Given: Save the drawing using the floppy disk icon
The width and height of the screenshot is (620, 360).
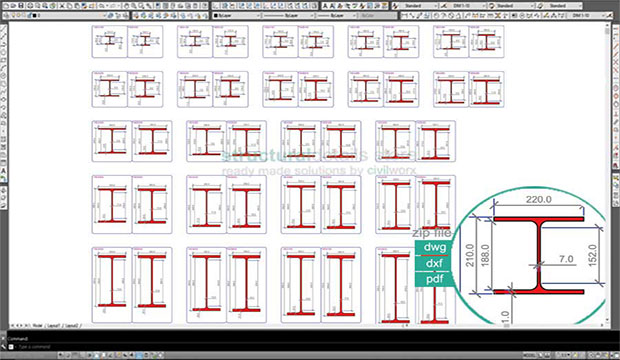Looking at the screenshot, I should click(x=21, y=6).
